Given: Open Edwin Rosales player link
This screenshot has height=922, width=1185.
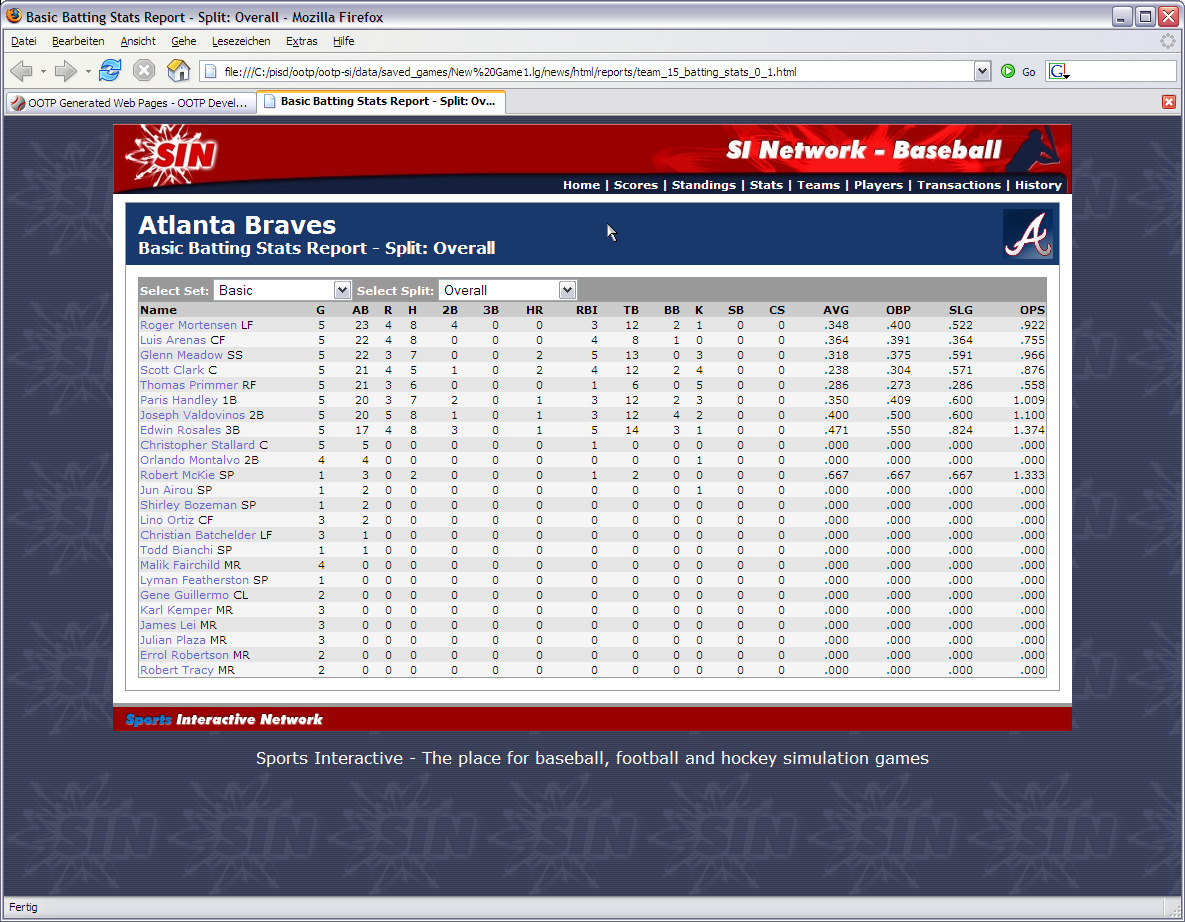Looking at the screenshot, I should [181, 430].
